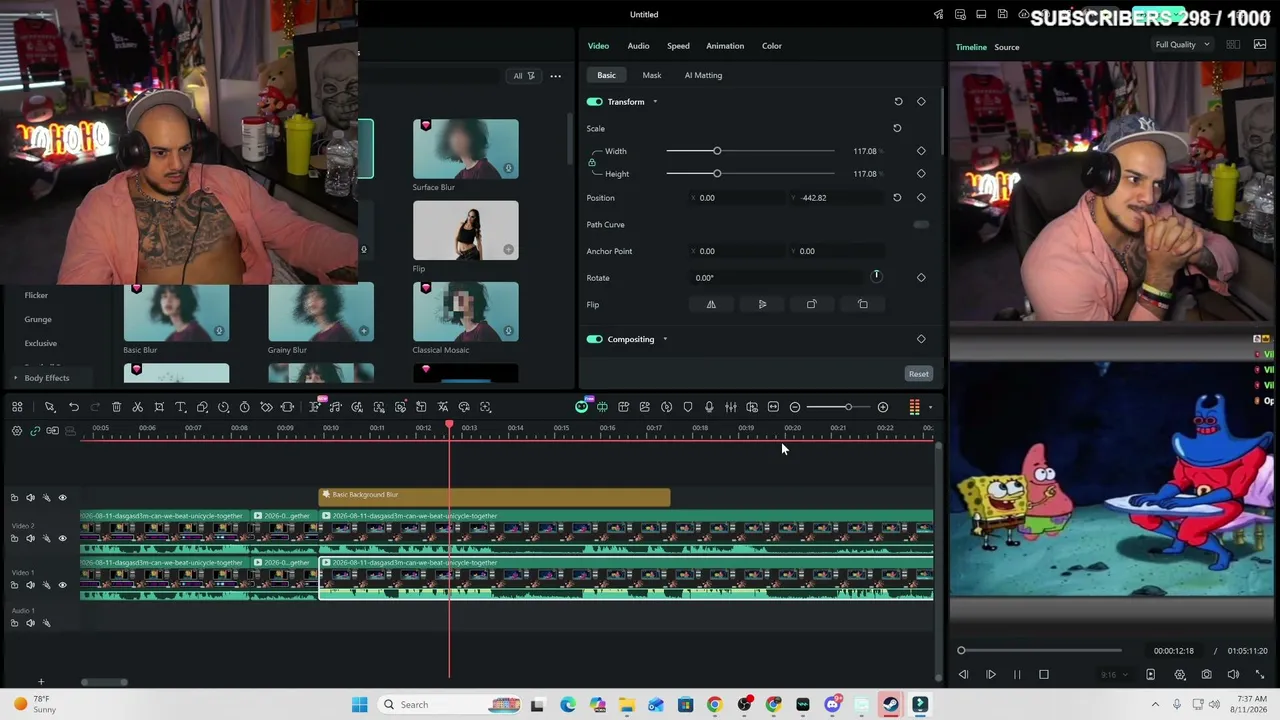Split the clip with scissors tool
Screen dimensions: 1280x720
(138, 407)
